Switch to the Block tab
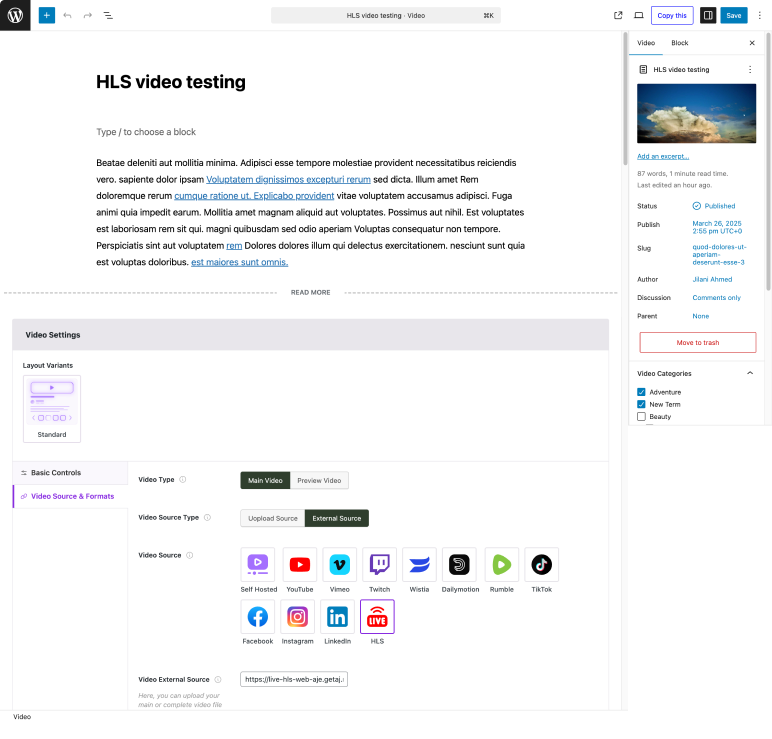 coord(679,43)
